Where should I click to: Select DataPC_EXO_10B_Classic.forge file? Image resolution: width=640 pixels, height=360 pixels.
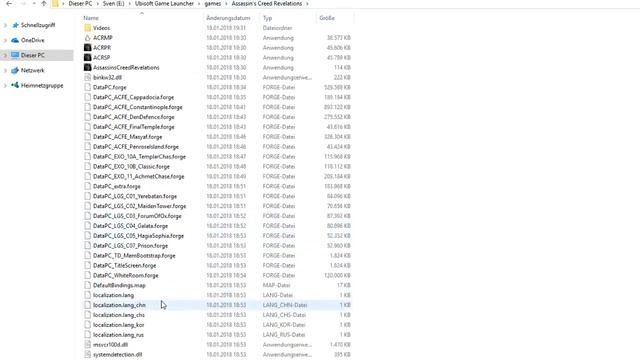click(131, 167)
